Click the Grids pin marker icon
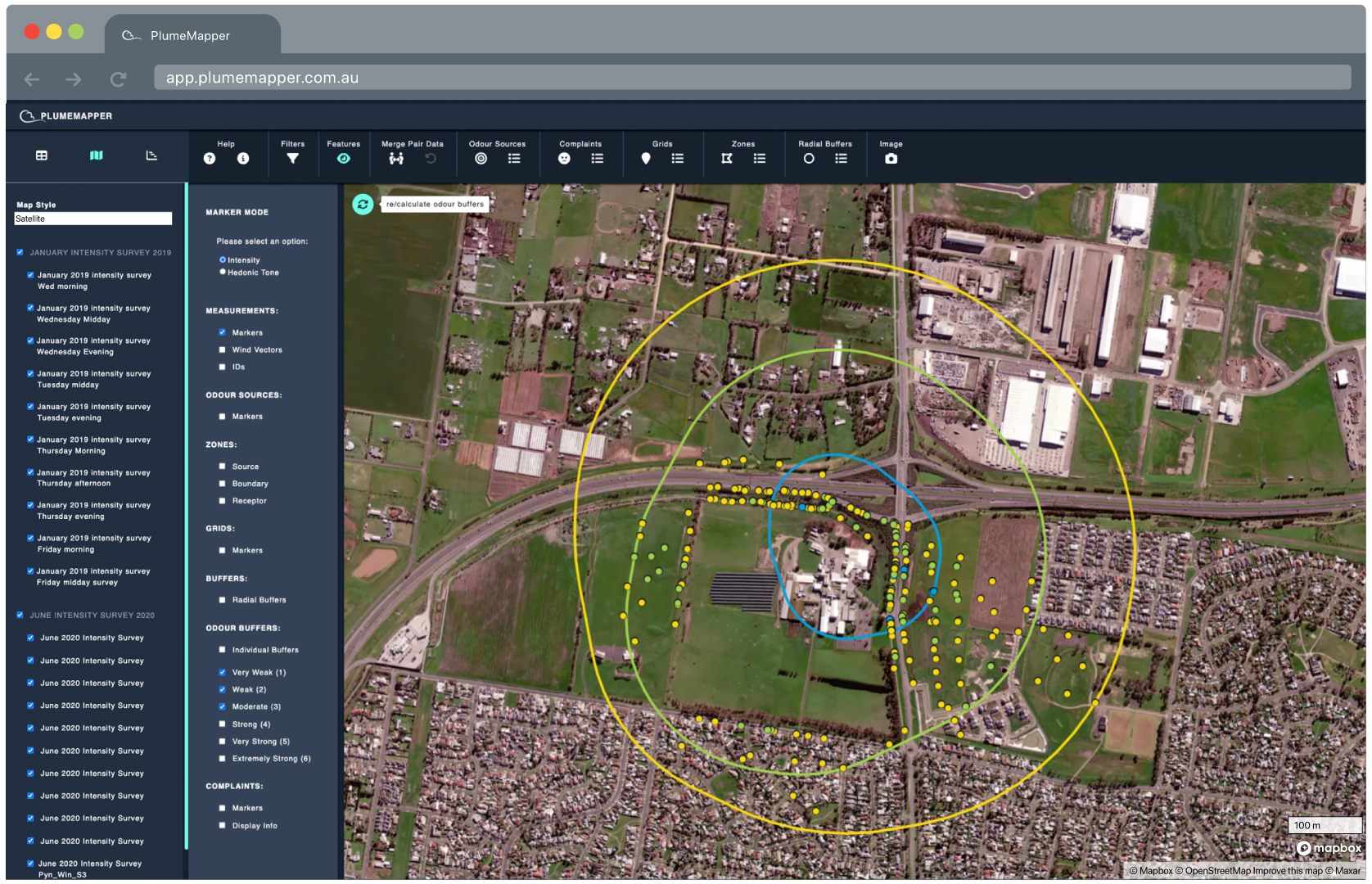This screenshot has height=884, width=1372. tap(646, 159)
